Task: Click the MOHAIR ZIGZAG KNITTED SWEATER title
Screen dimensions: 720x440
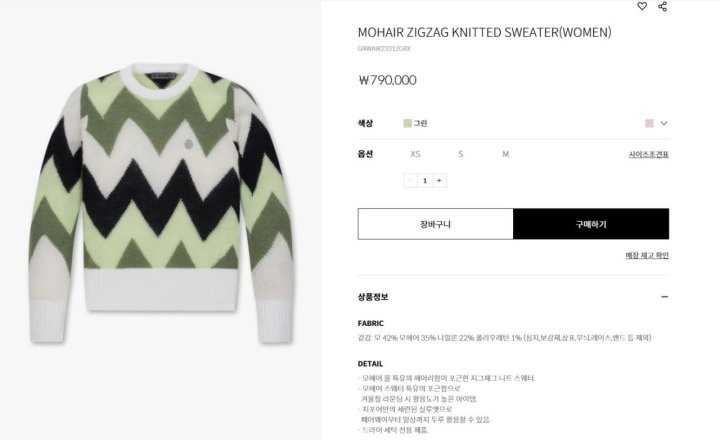Action: coord(484,32)
